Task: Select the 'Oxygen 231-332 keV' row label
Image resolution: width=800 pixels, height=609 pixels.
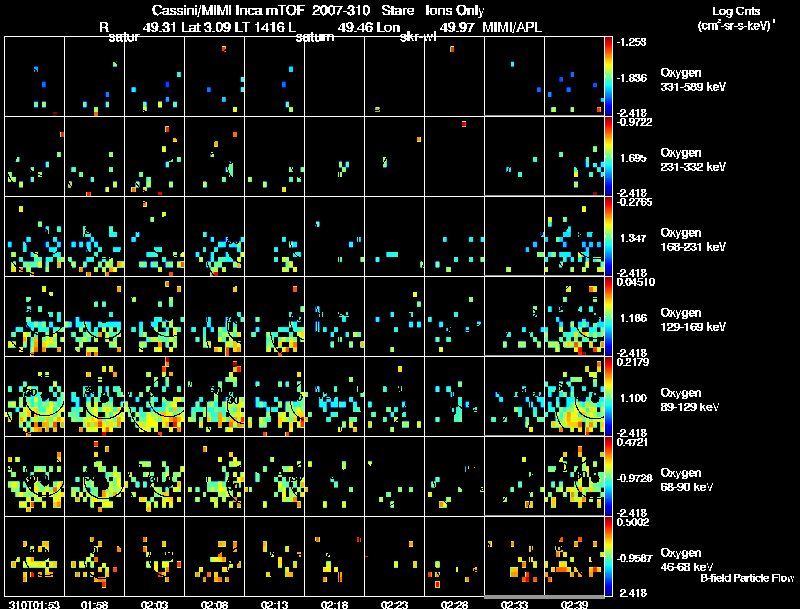Action: coord(693,160)
